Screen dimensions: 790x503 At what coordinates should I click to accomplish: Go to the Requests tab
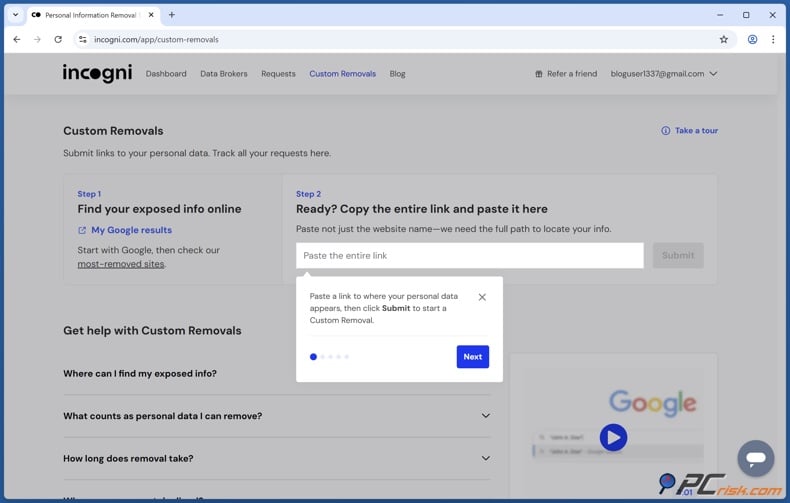[278, 74]
